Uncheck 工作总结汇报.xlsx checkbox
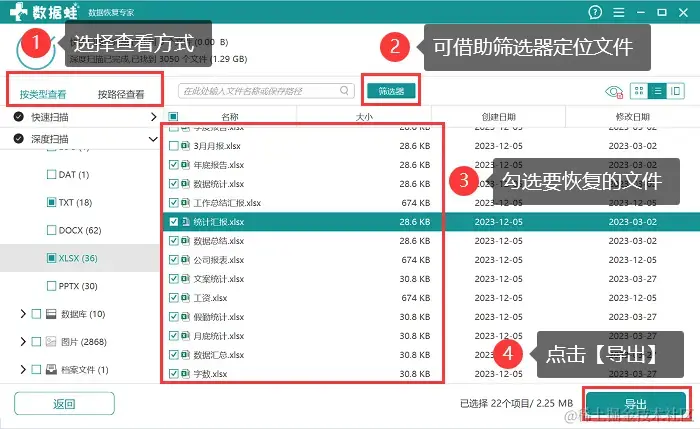 pyautogui.click(x=174, y=203)
